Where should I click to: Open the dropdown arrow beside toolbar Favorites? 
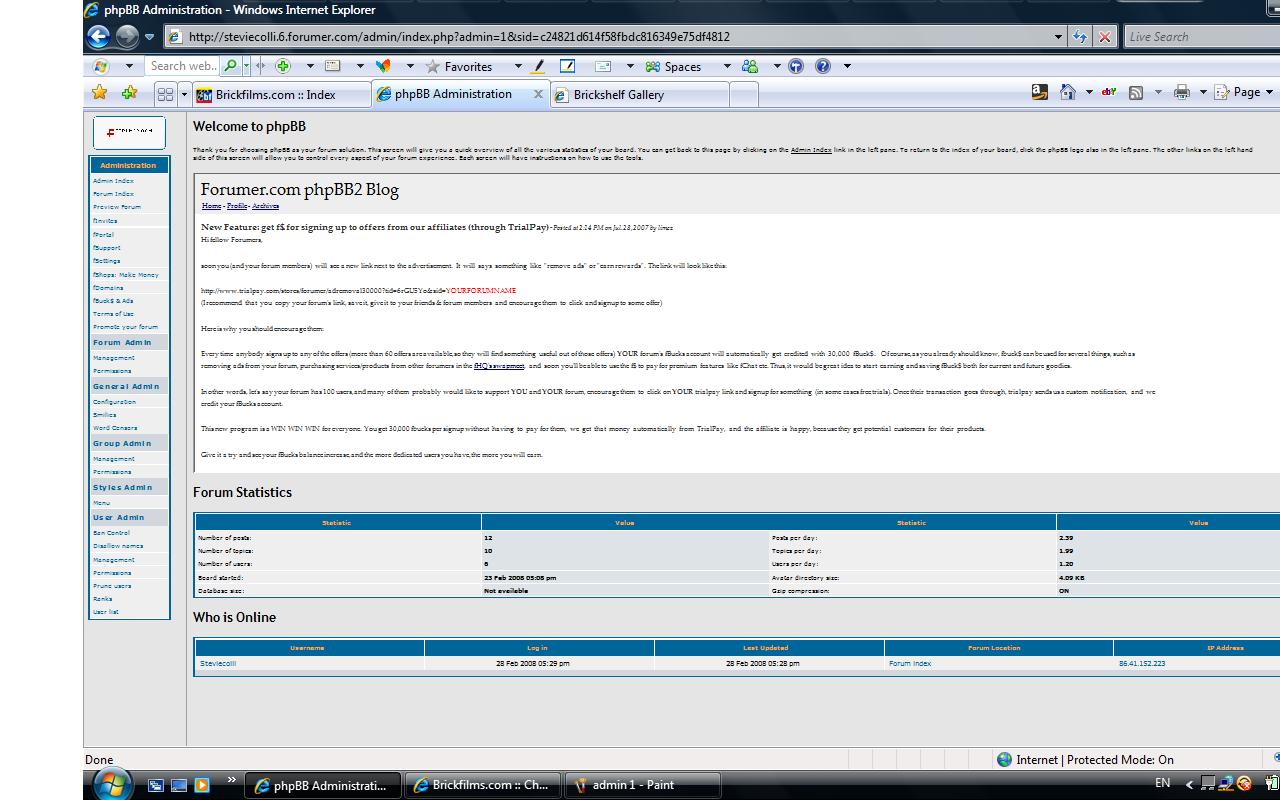click(x=518, y=66)
